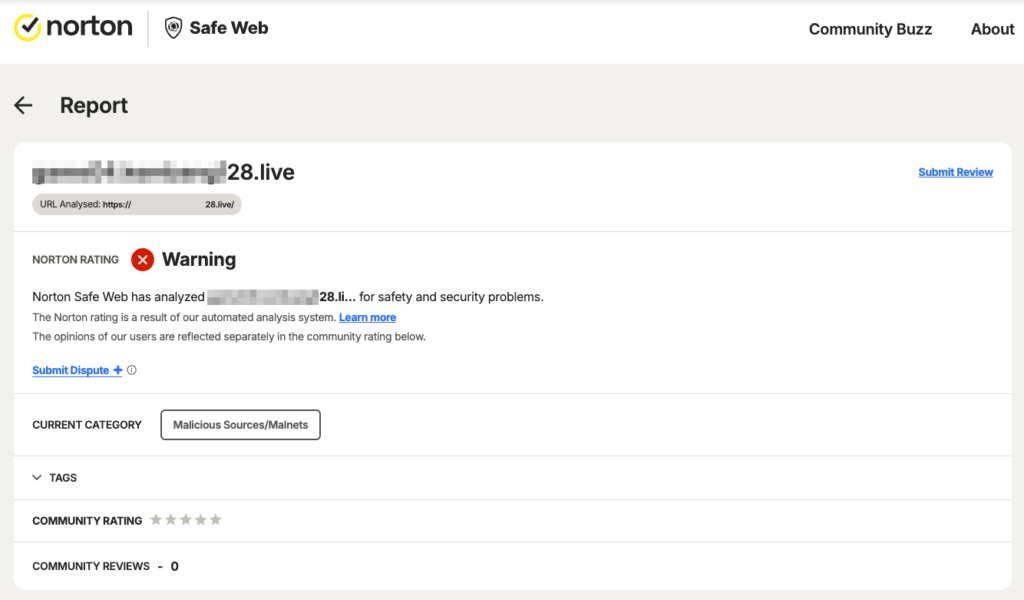Toggle the second rating star
1024x600 pixels.
coord(171,519)
